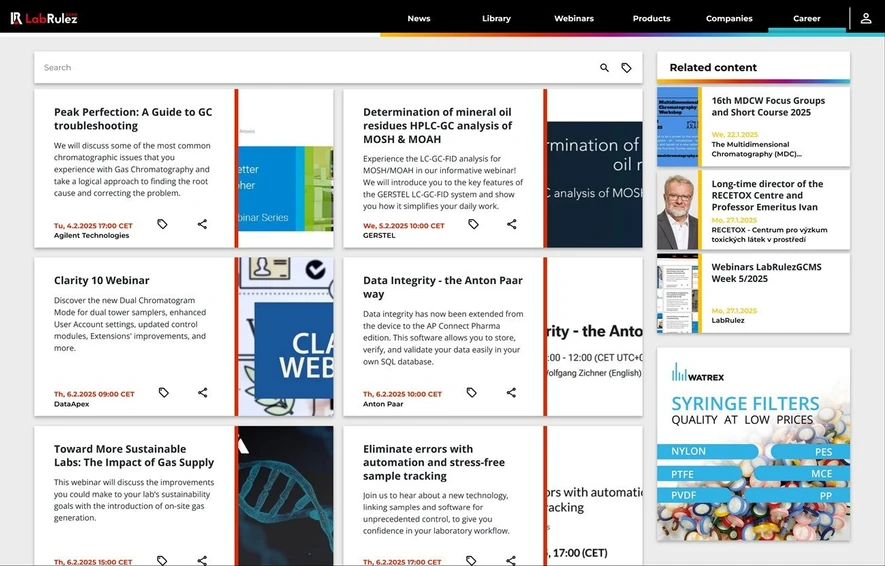Screen dimensions: 885x566
Task: Share the MOSH & MOAH webinar card
Action: 511,224
